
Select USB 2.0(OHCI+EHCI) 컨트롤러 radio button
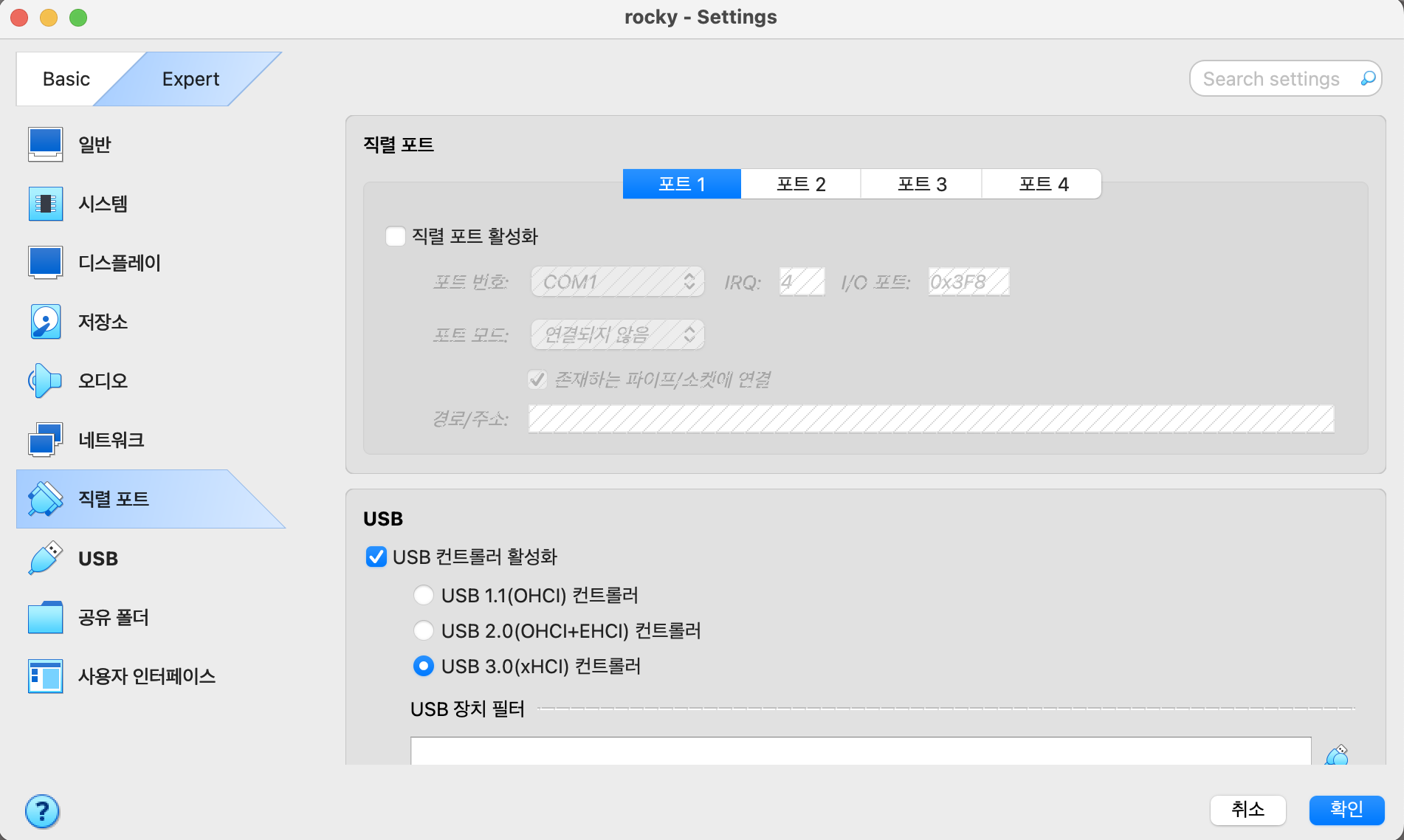click(424, 630)
